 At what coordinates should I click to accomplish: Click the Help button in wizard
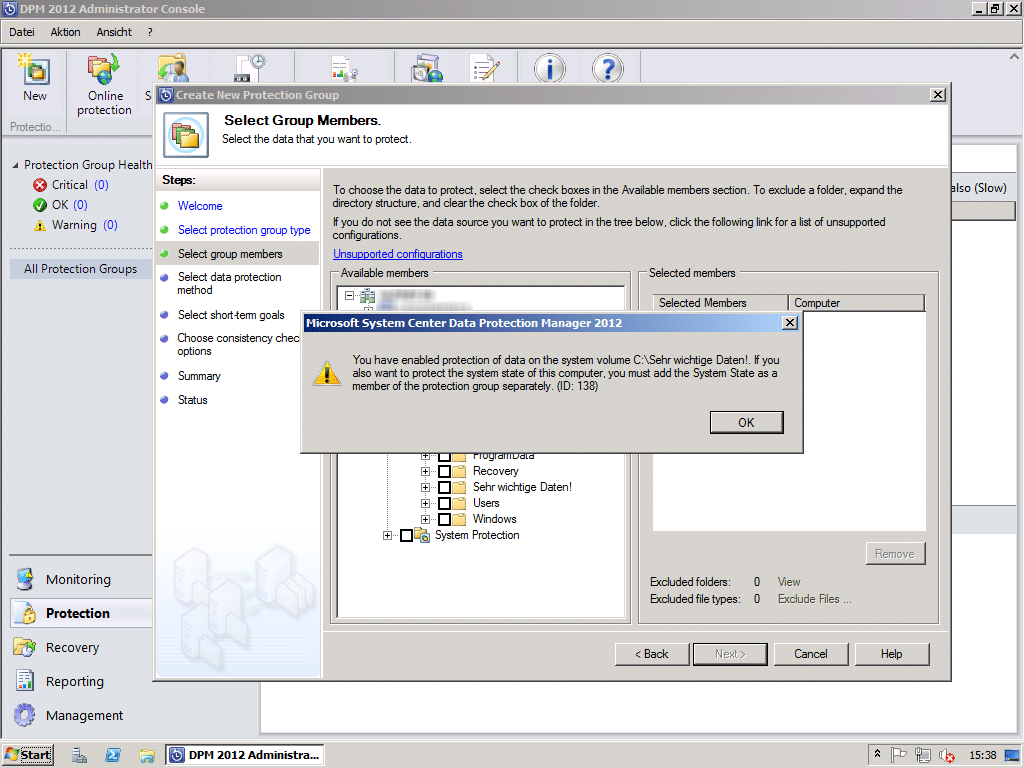pyautogui.click(x=891, y=654)
